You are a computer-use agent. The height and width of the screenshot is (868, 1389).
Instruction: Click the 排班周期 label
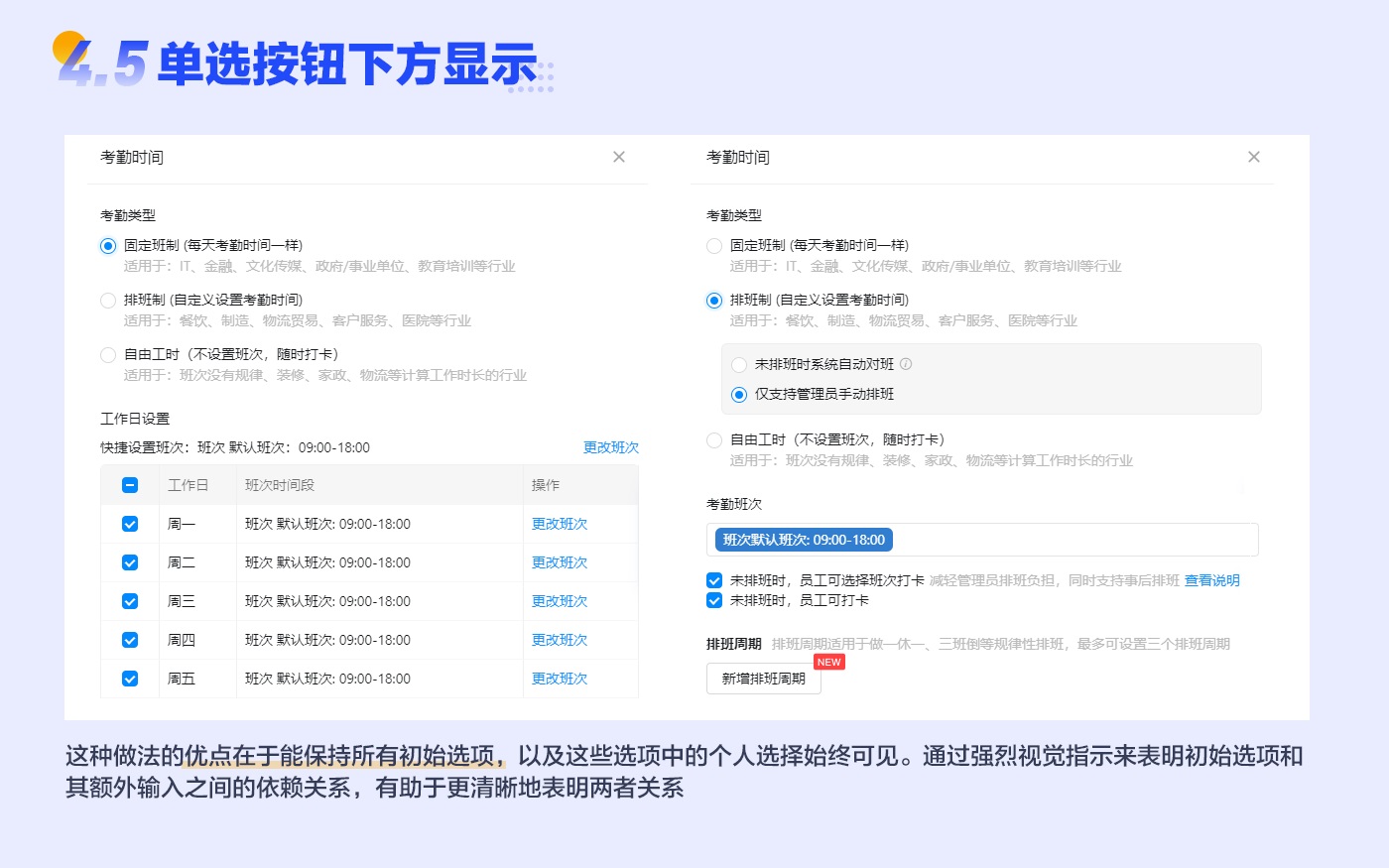pyautogui.click(x=734, y=644)
